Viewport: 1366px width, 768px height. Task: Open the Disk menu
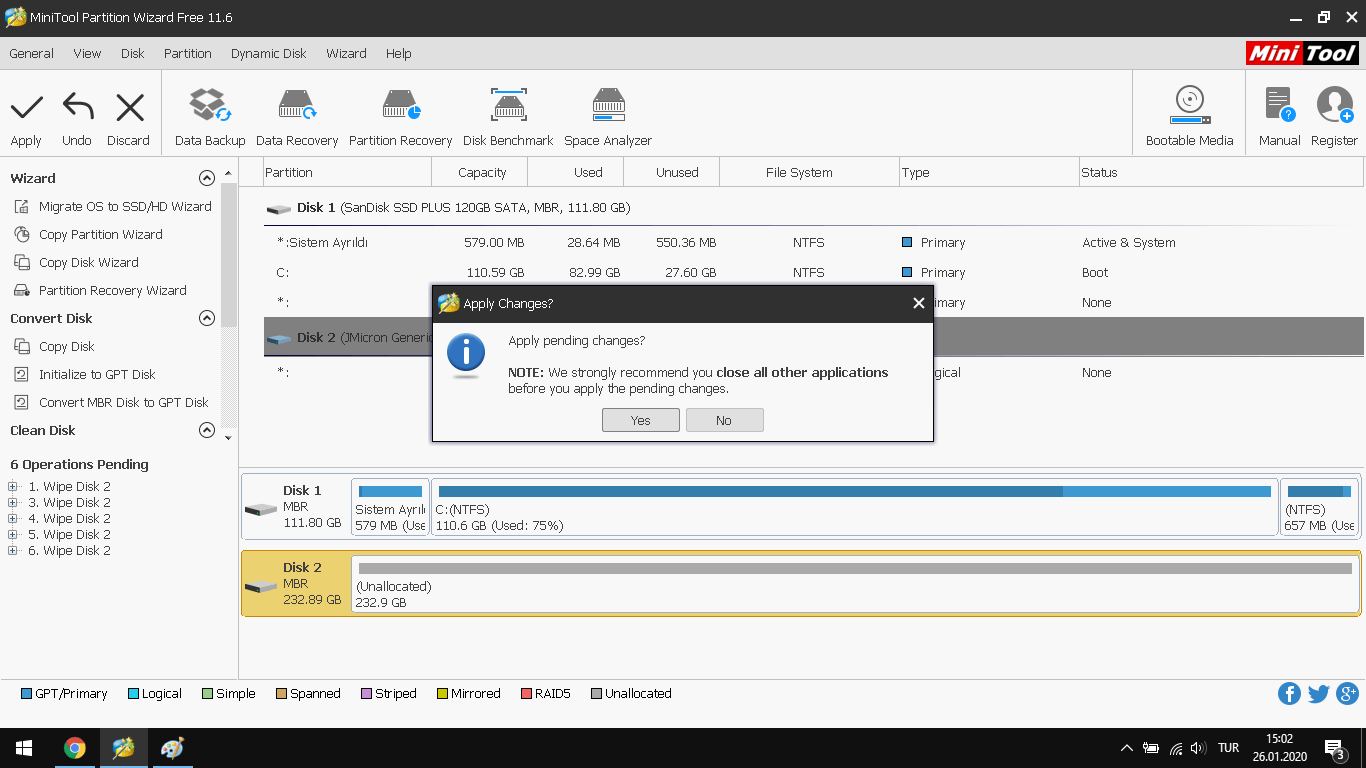133,53
